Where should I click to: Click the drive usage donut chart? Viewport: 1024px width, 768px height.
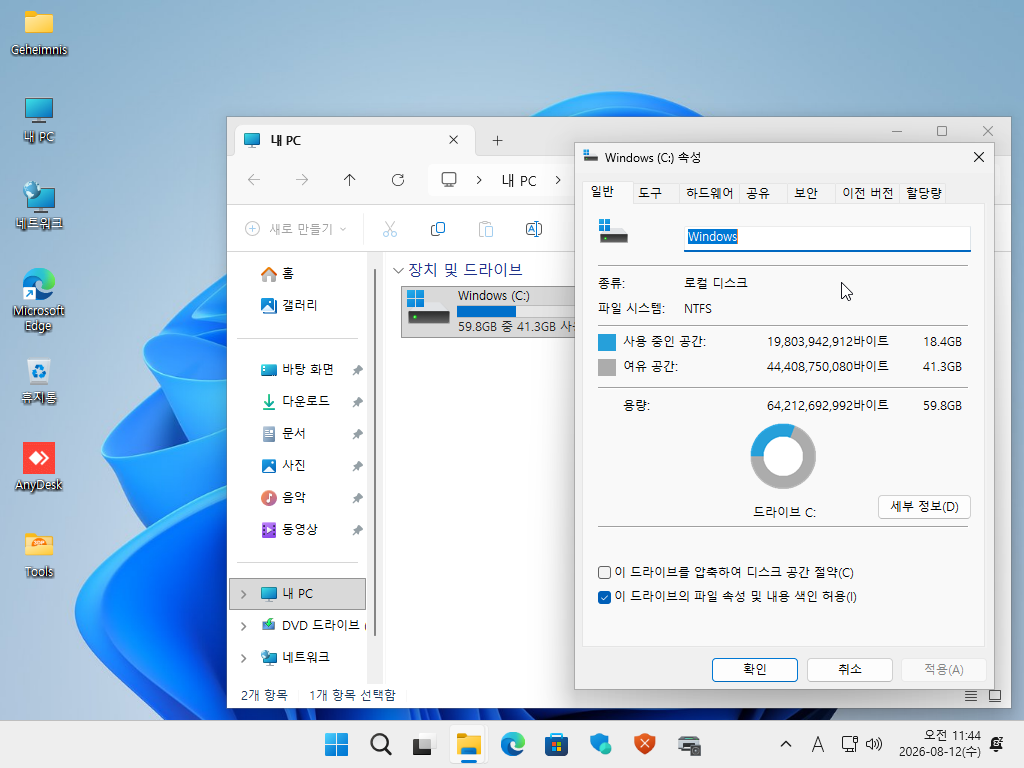pyautogui.click(x=783, y=456)
